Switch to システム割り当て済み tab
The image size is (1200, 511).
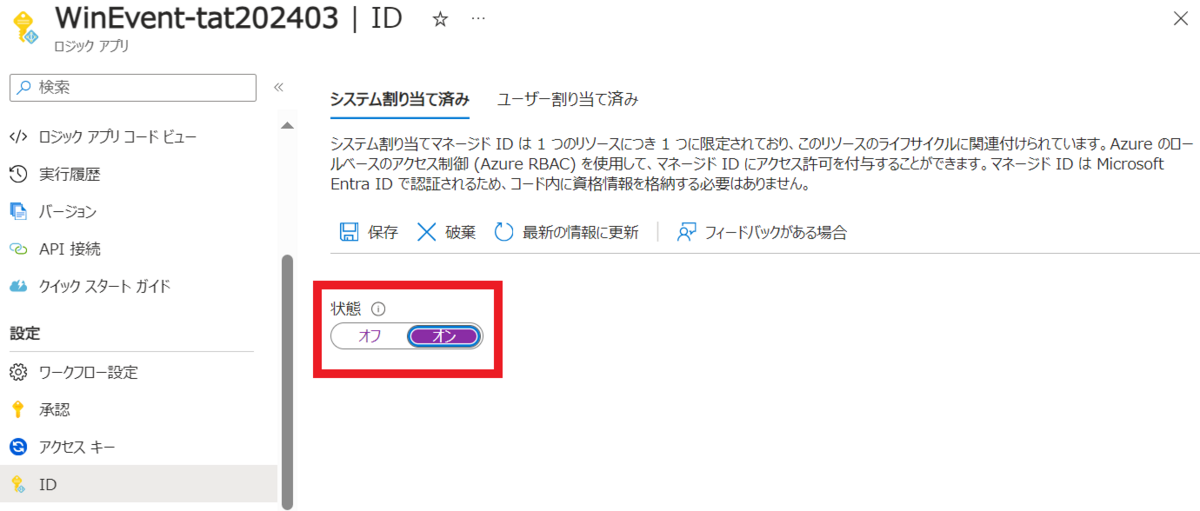tap(400, 99)
